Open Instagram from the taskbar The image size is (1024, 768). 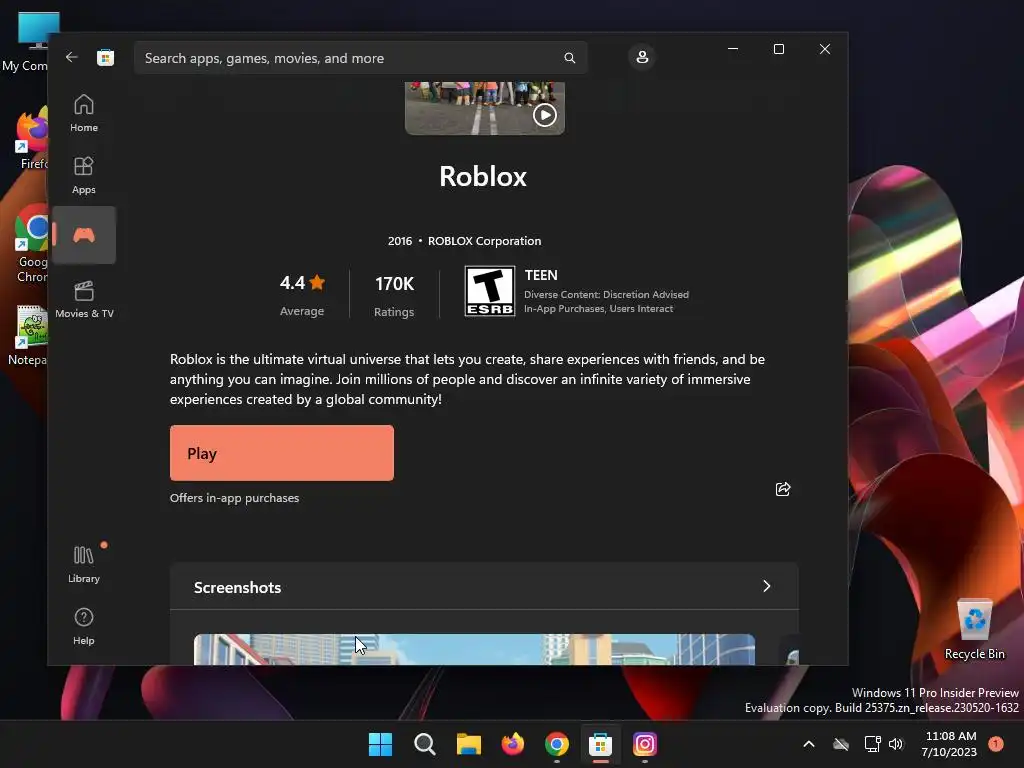click(645, 744)
